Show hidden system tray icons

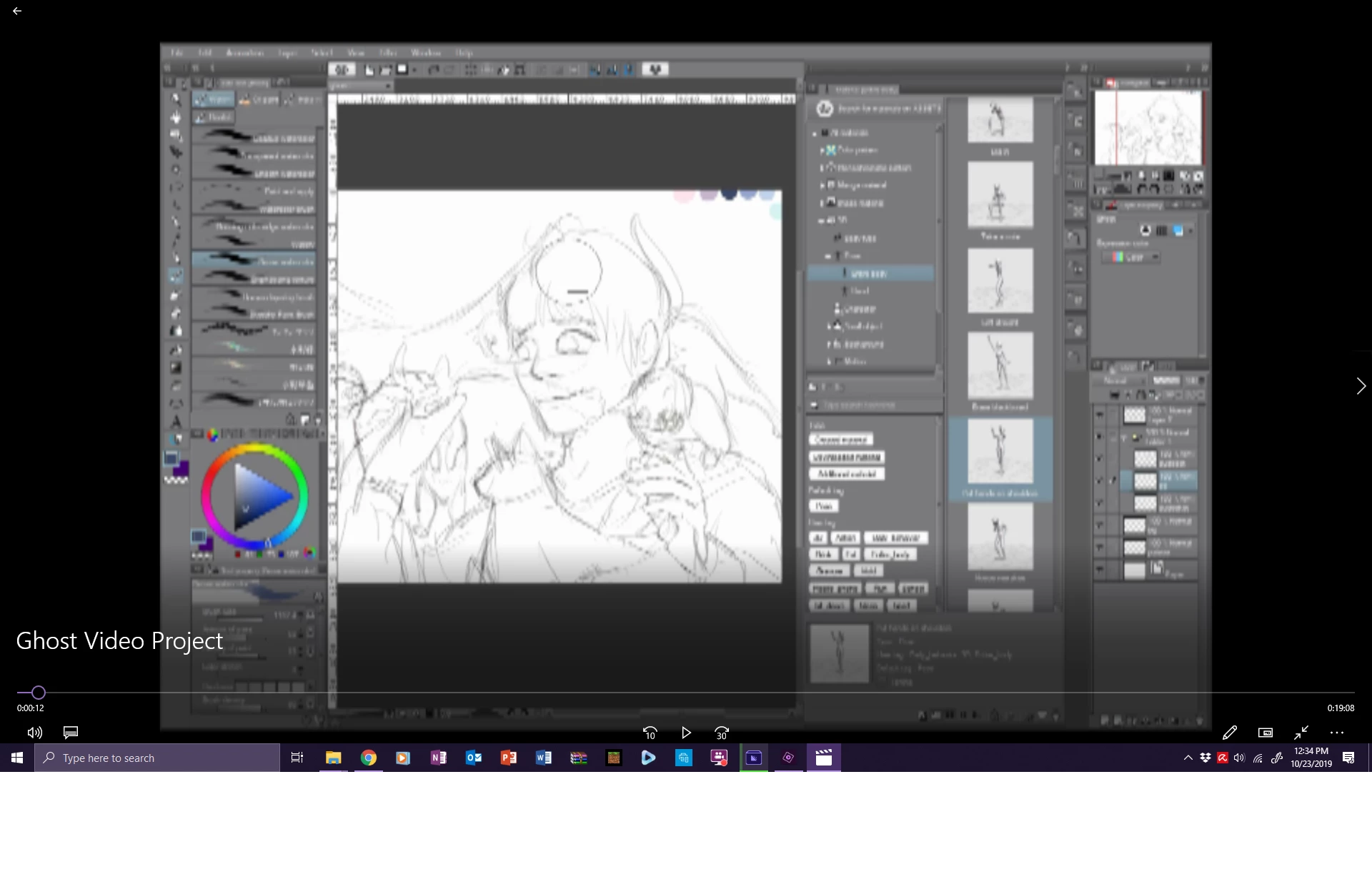pyautogui.click(x=1188, y=758)
